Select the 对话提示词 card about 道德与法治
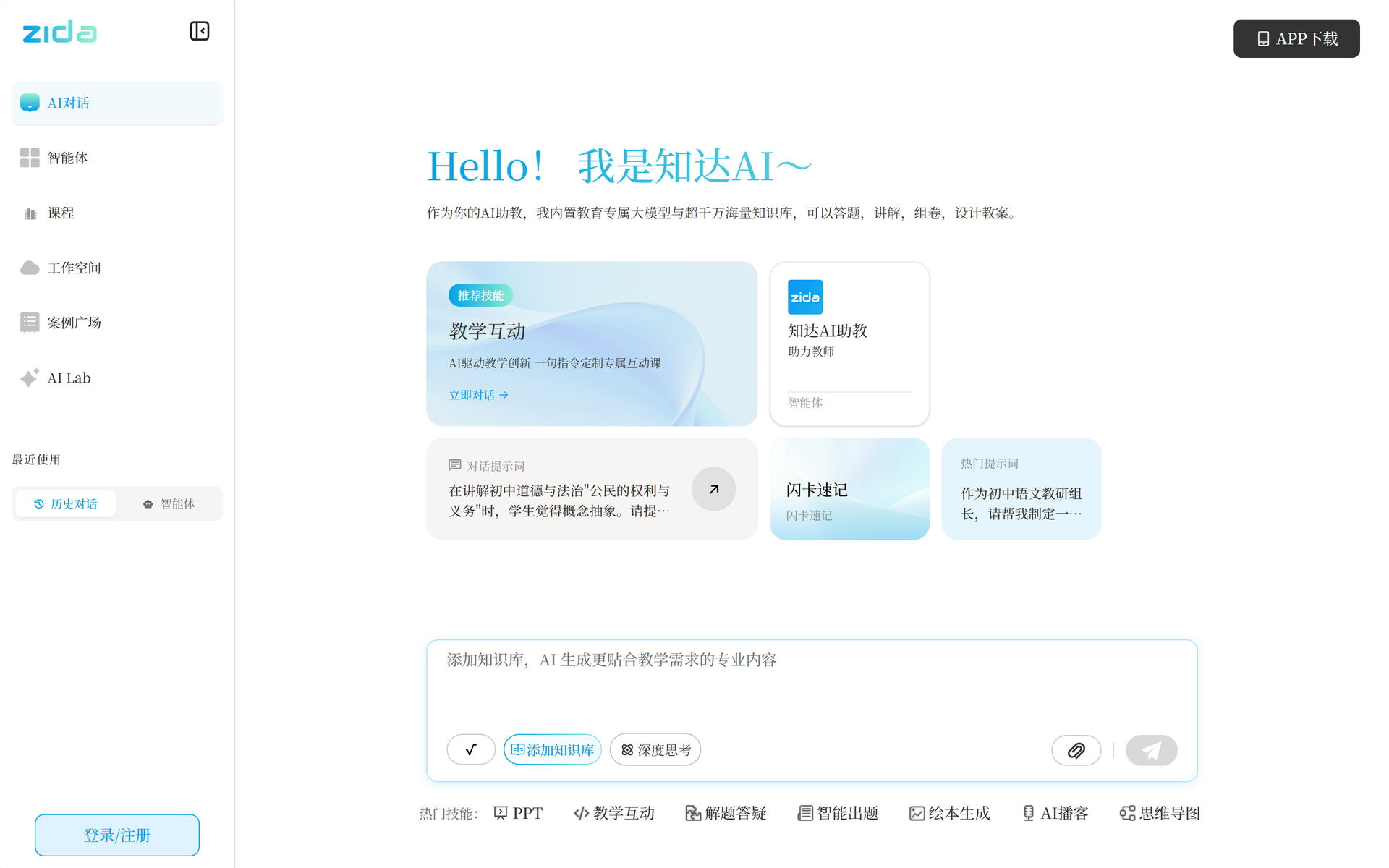The width and height of the screenshot is (1389, 868). tap(592, 489)
